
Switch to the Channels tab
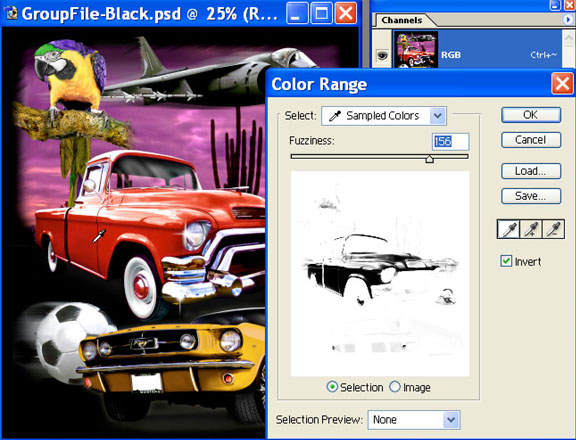point(402,20)
